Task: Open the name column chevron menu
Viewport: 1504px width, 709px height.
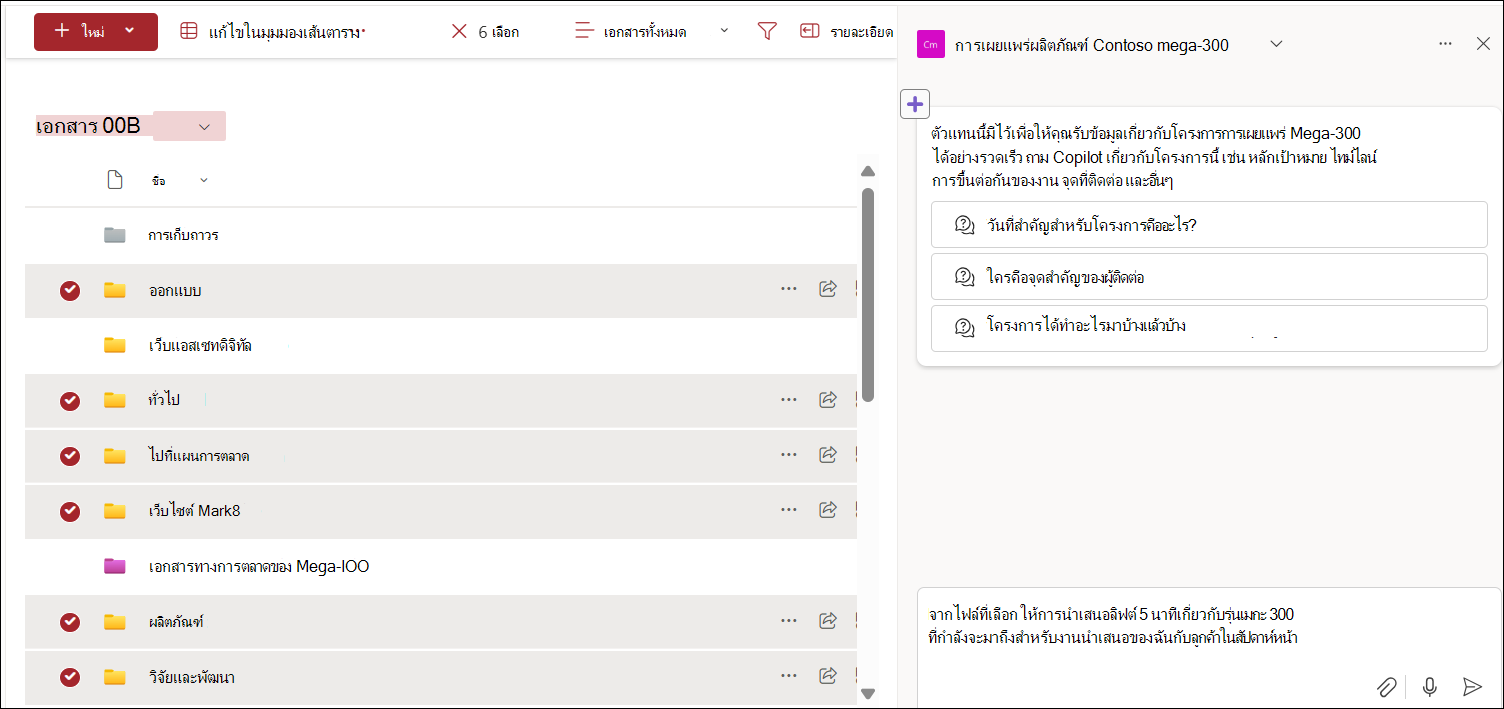Action: (204, 180)
